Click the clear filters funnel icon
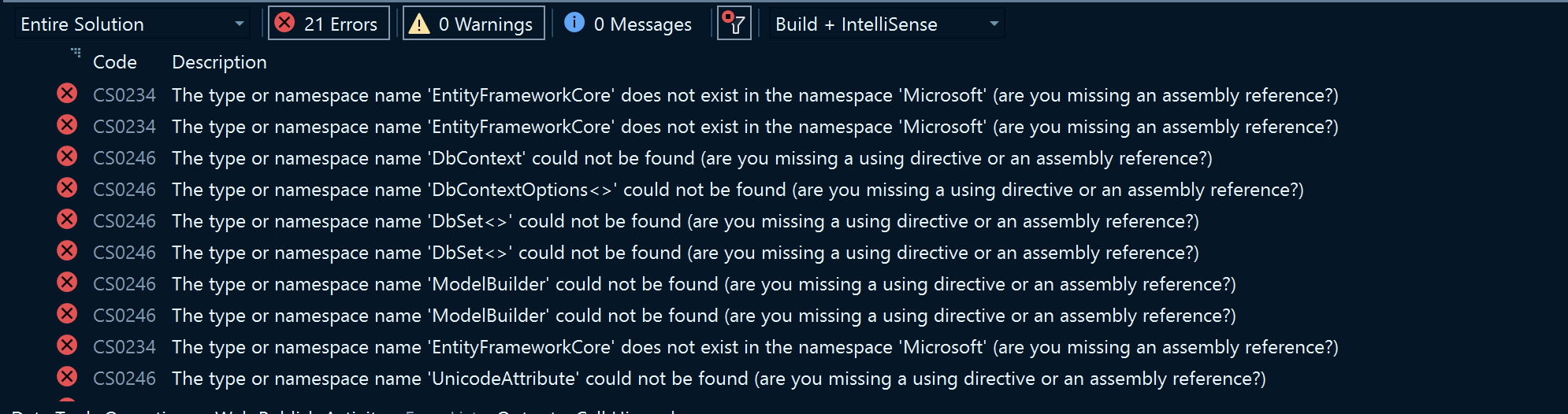The height and width of the screenshot is (414, 1568). pos(734,24)
